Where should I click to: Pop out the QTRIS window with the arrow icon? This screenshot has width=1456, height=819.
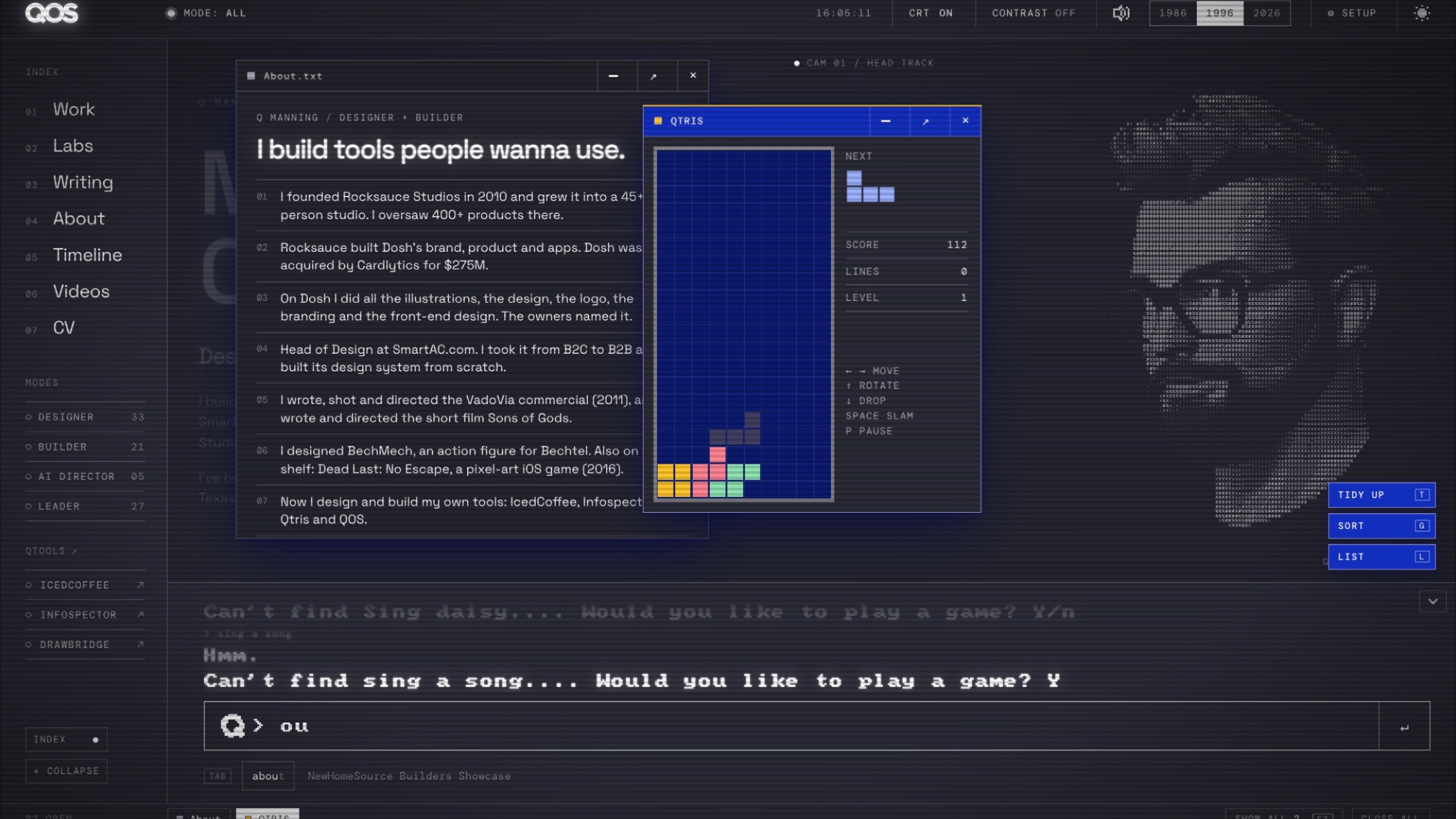[926, 121]
